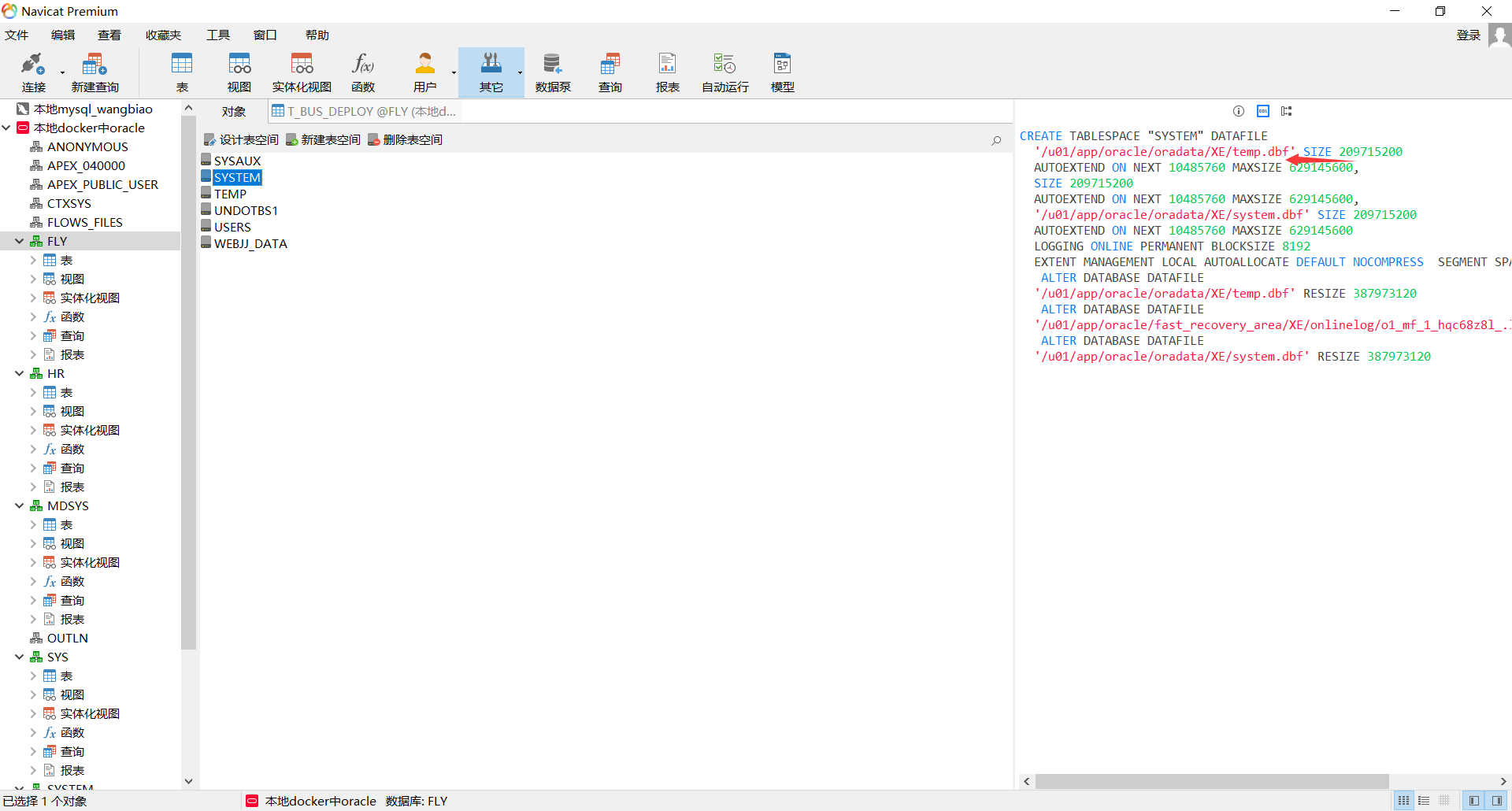Open Materialized View (实体化视图) toolbar icon

tap(302, 72)
